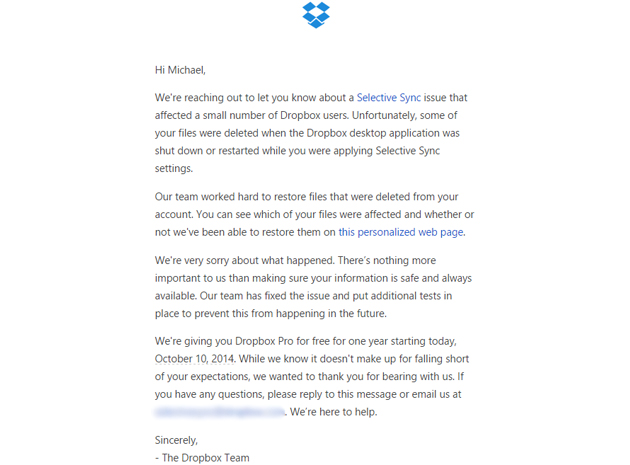Click the date "October 10, 2014"
The height and width of the screenshot is (465, 630).
(x=200, y=358)
